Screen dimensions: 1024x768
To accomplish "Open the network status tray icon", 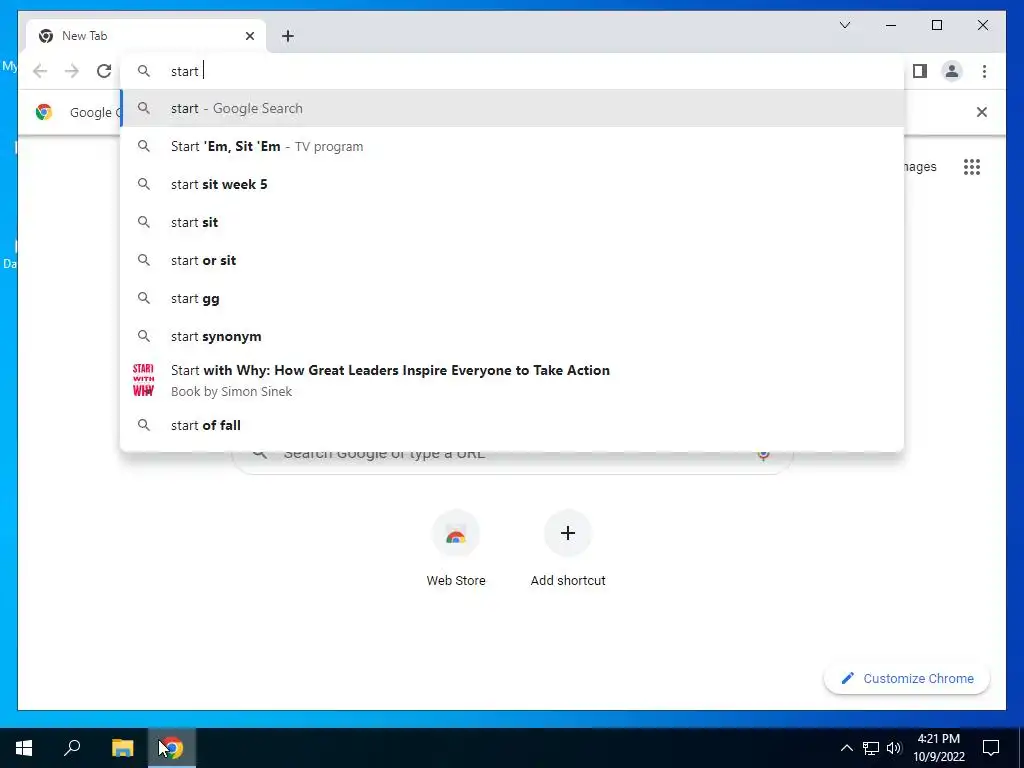I will click(x=871, y=748).
